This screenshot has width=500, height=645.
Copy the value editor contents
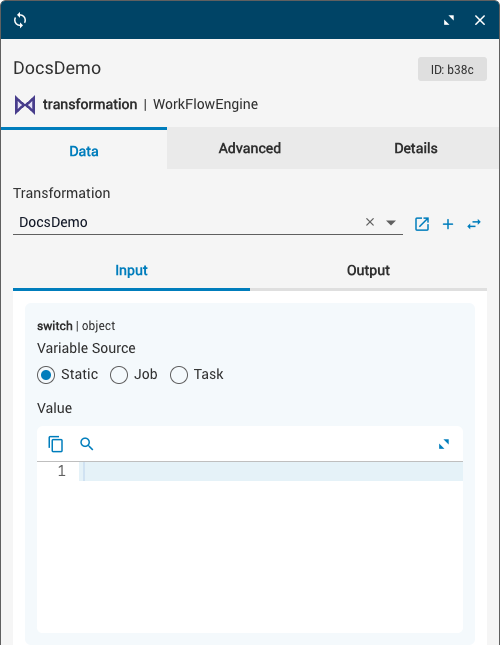pyautogui.click(x=56, y=444)
